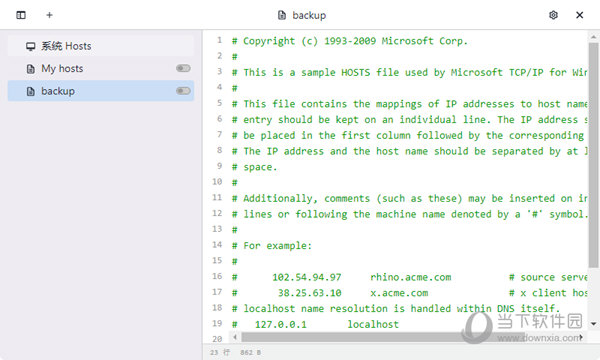Click the line 'This is a sample HOSTS file'

click(x=409, y=72)
